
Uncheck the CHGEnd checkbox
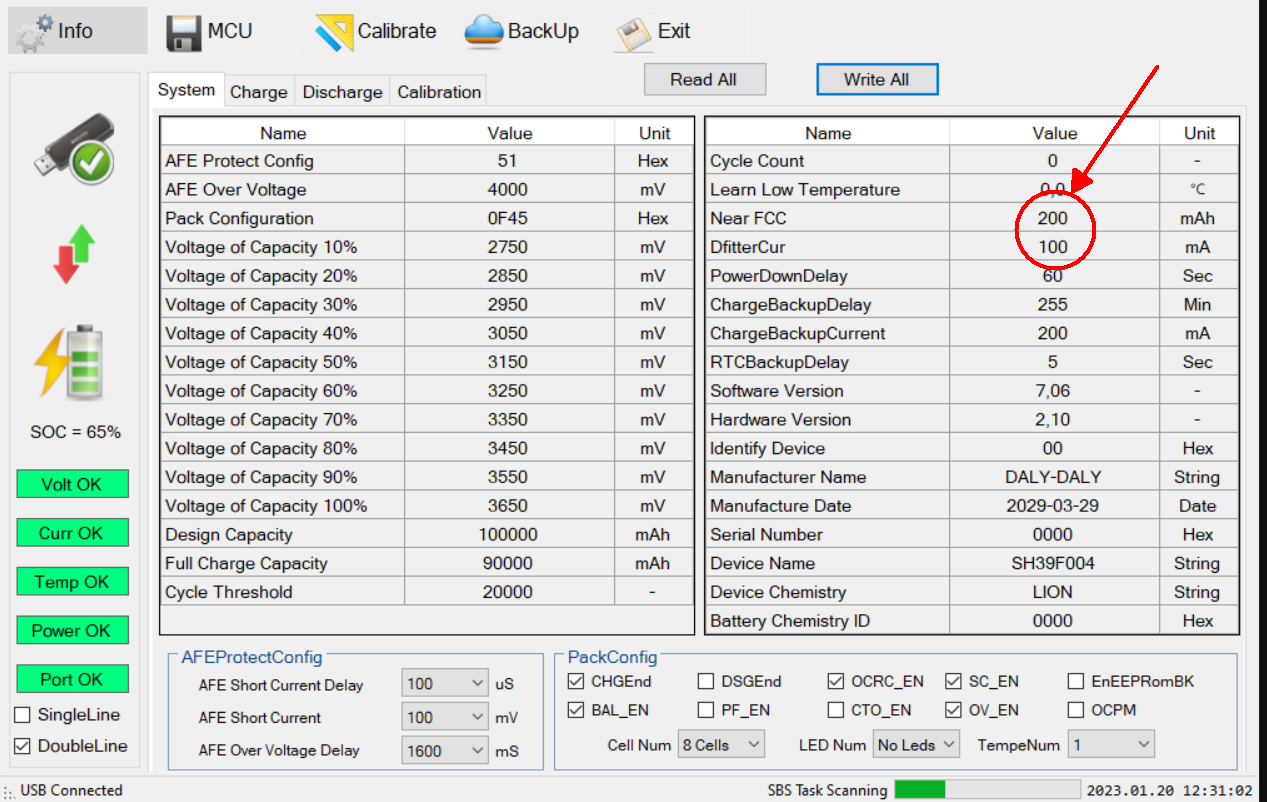575,682
